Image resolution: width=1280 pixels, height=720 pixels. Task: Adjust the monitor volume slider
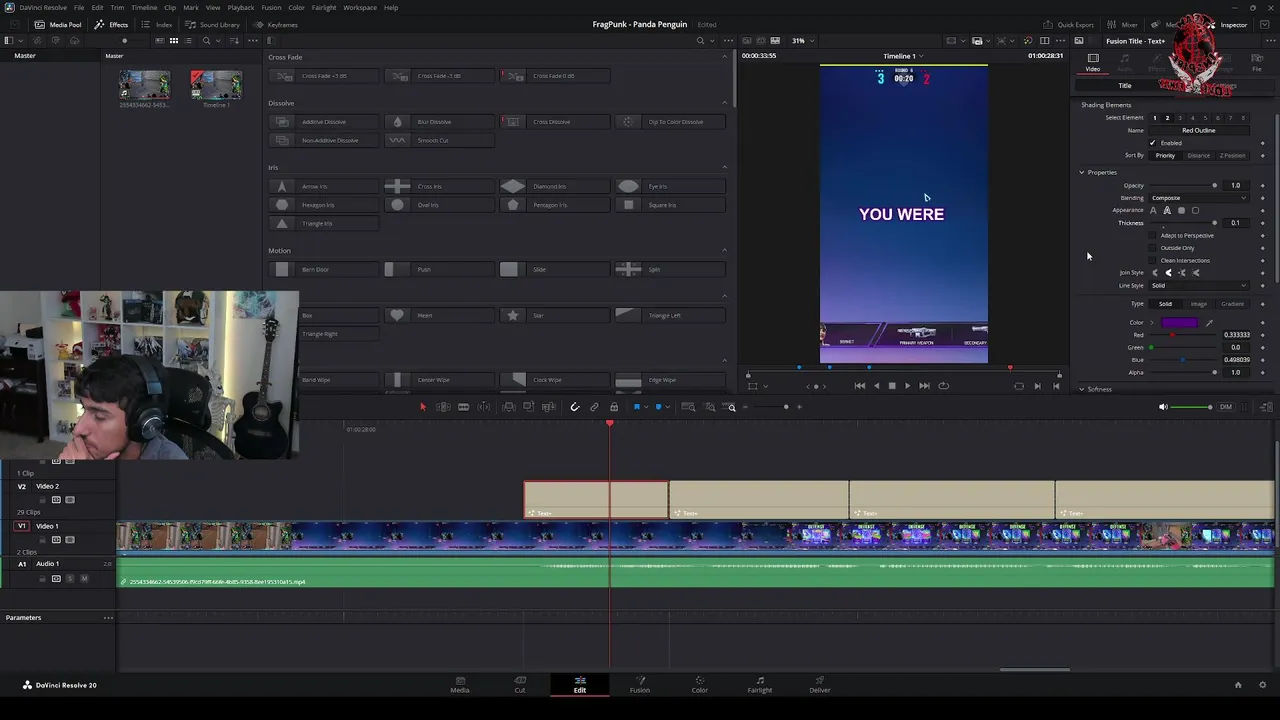click(1191, 407)
